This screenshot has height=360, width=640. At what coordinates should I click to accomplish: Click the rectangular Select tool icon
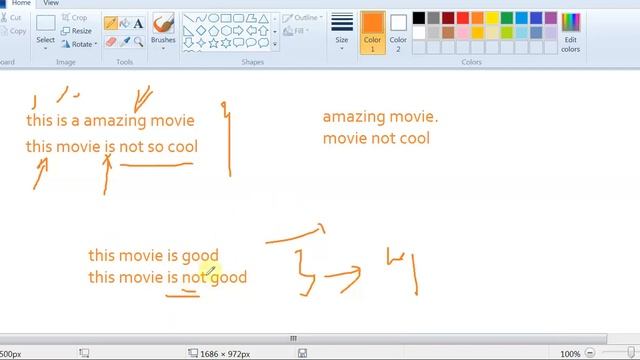45,23
